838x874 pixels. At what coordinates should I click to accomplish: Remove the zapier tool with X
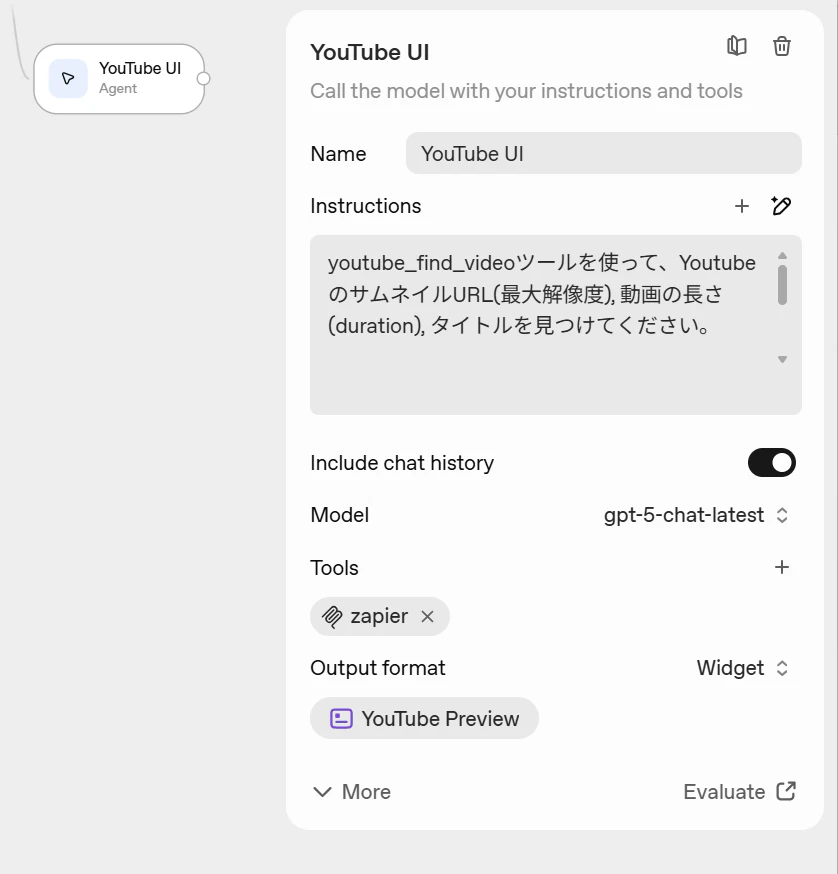[428, 616]
